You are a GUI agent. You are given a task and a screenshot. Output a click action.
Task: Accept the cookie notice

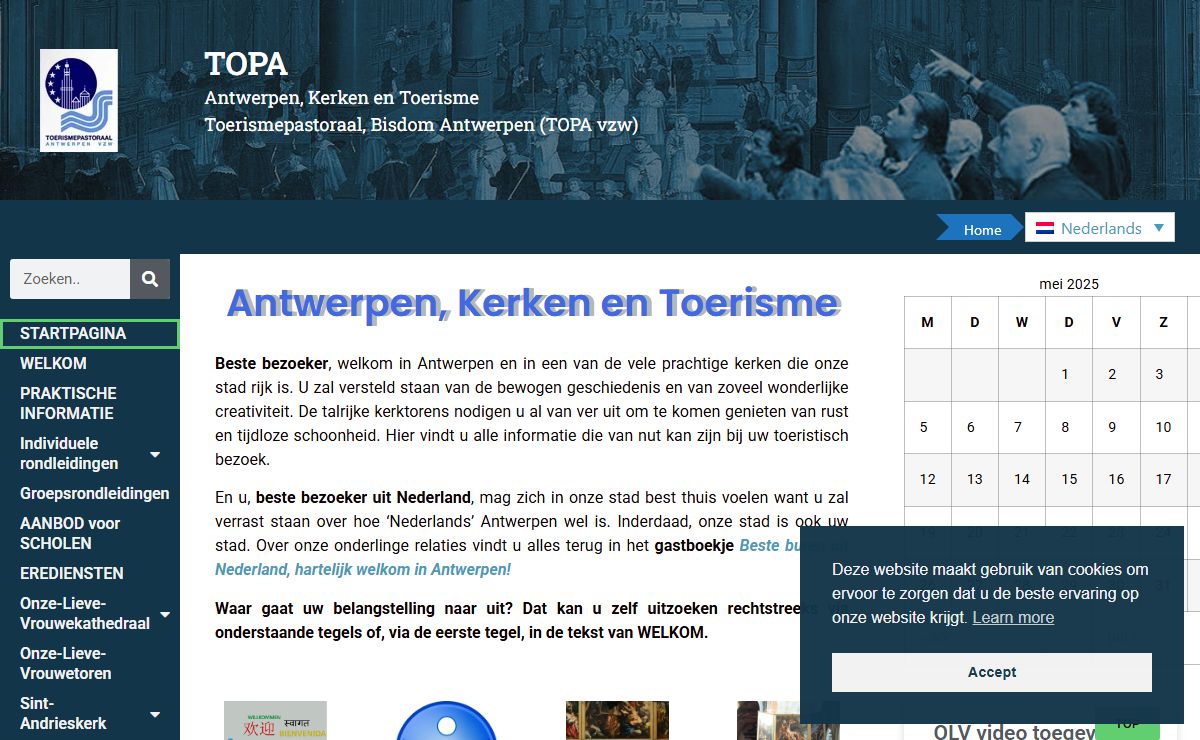tap(992, 672)
